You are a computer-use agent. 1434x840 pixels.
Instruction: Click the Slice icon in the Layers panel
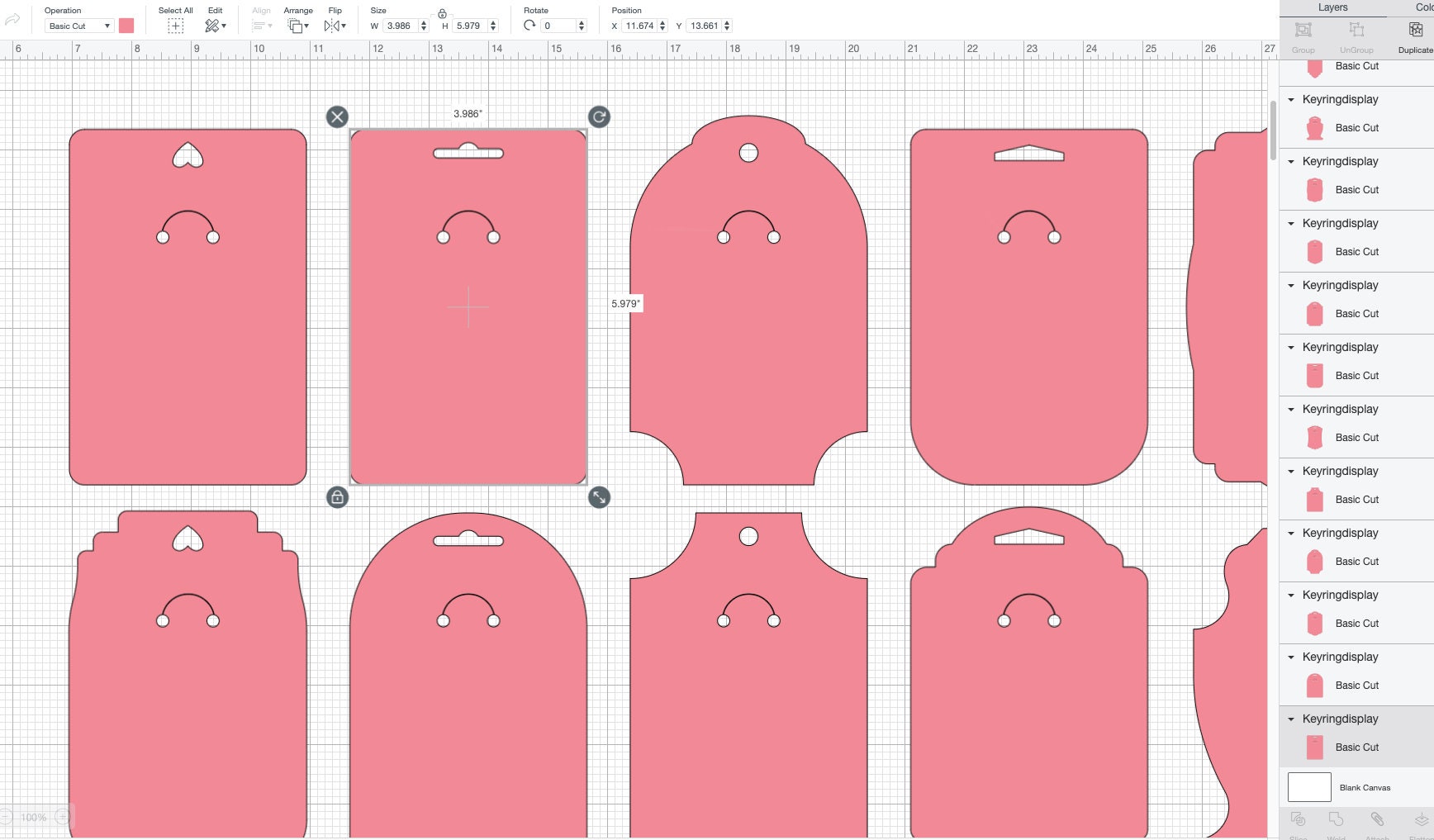pos(1298,820)
